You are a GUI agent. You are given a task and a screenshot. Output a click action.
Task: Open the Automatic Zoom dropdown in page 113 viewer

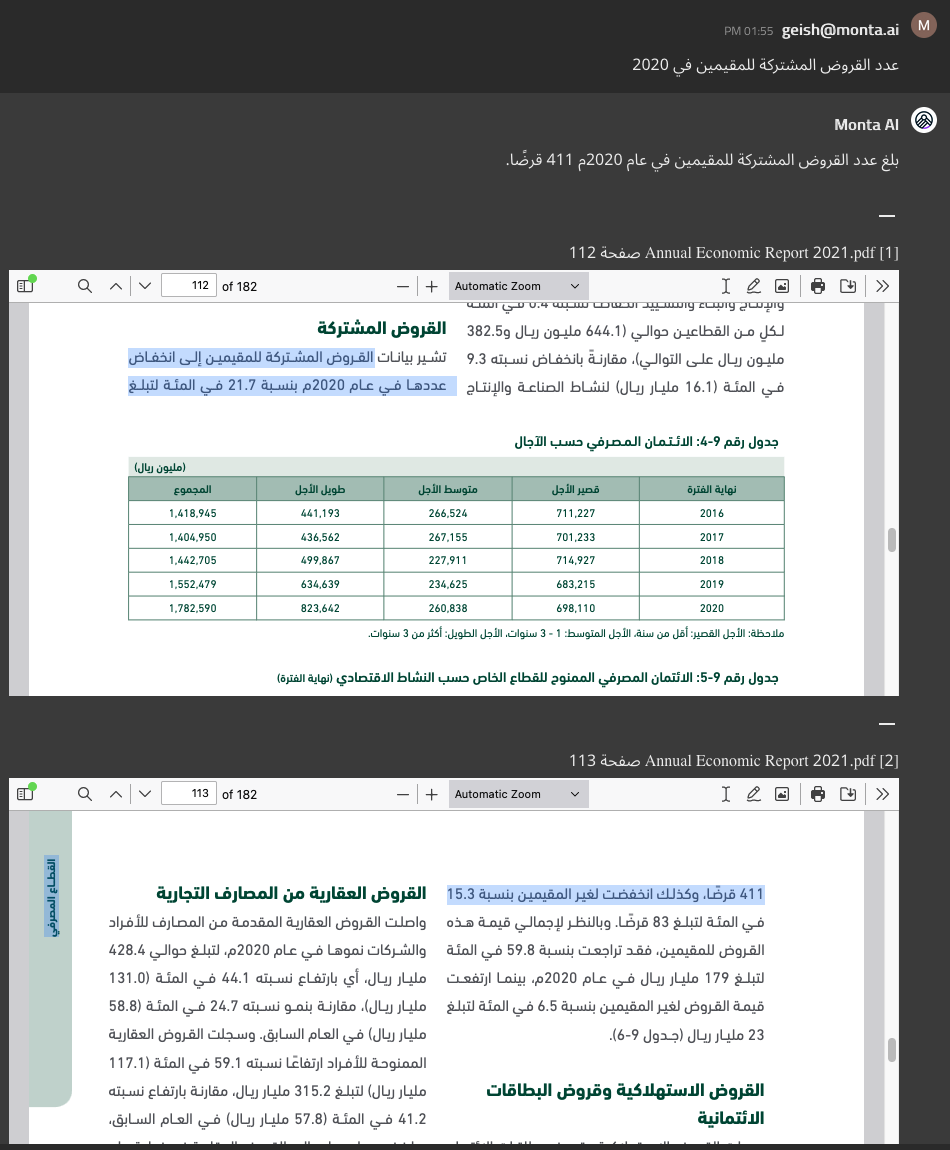click(x=517, y=794)
